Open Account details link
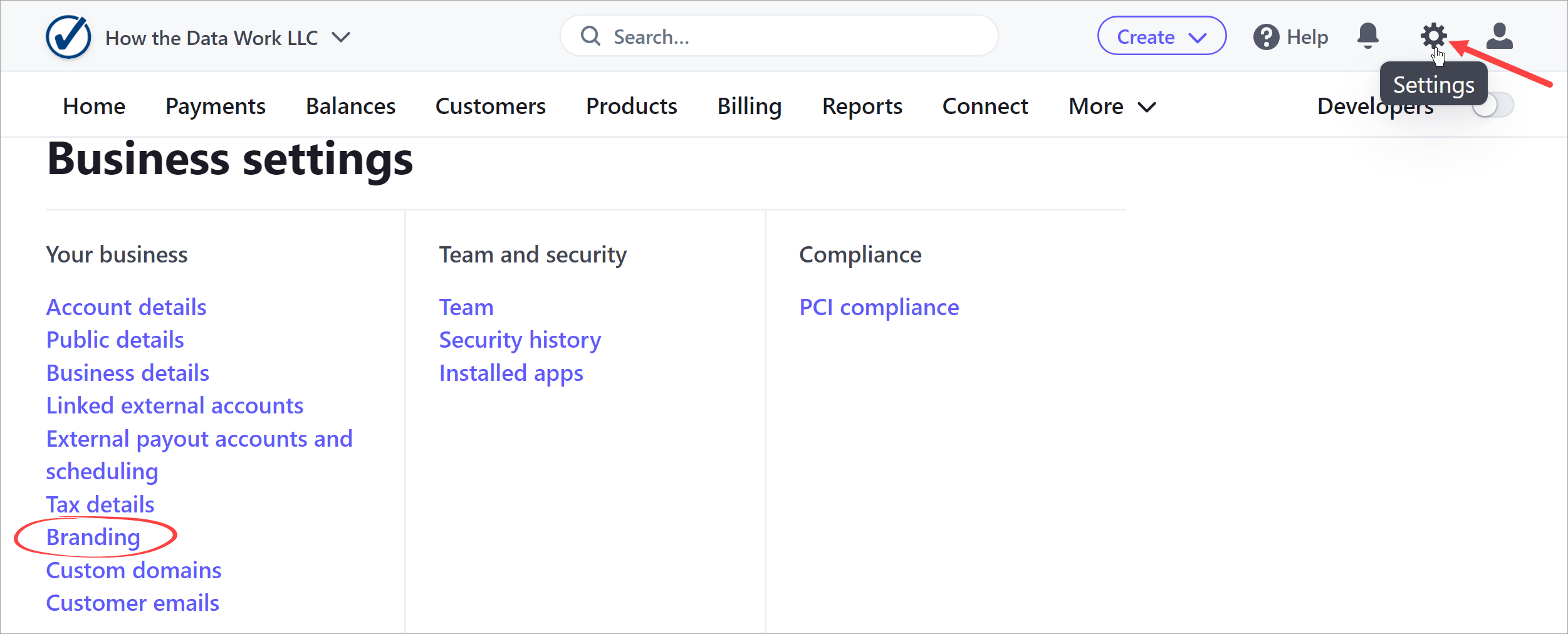Screen dimensions: 1568x634 [x=126, y=307]
